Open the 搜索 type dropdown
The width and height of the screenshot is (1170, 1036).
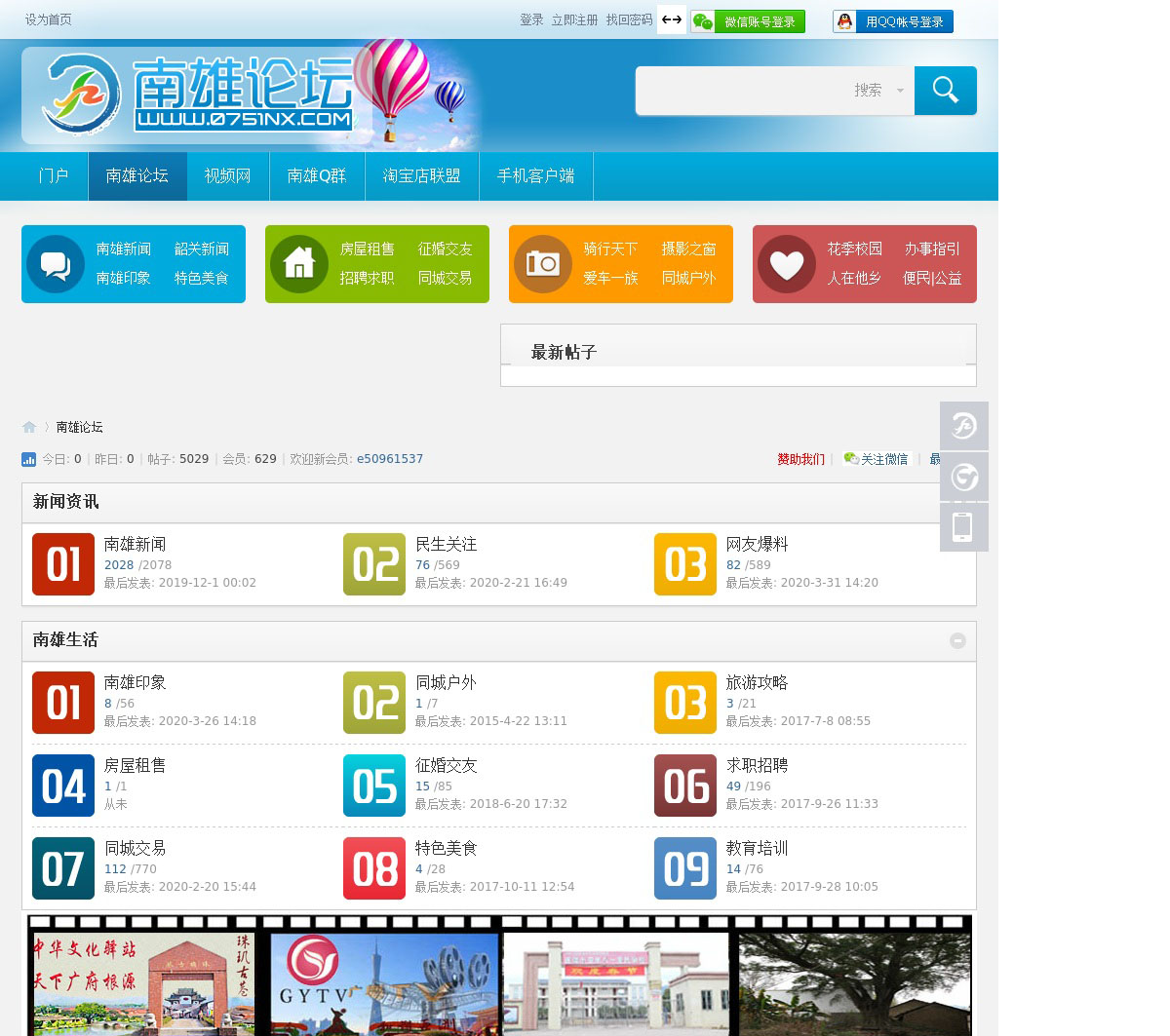(877, 91)
